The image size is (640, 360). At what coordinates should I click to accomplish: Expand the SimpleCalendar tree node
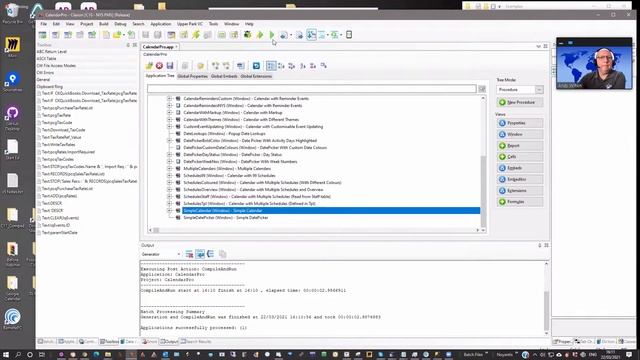pos(169,211)
